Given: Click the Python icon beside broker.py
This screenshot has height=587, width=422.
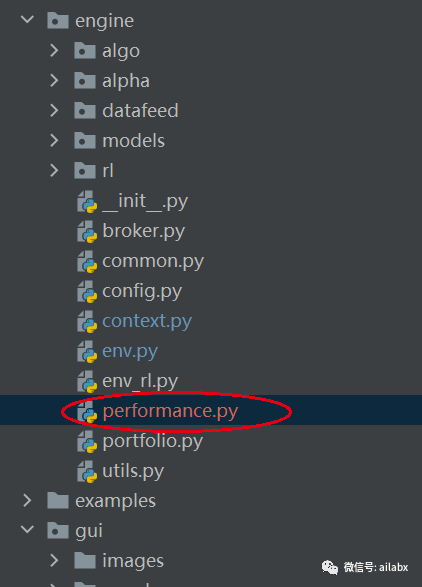Looking at the screenshot, I should pyautogui.click(x=87, y=231).
